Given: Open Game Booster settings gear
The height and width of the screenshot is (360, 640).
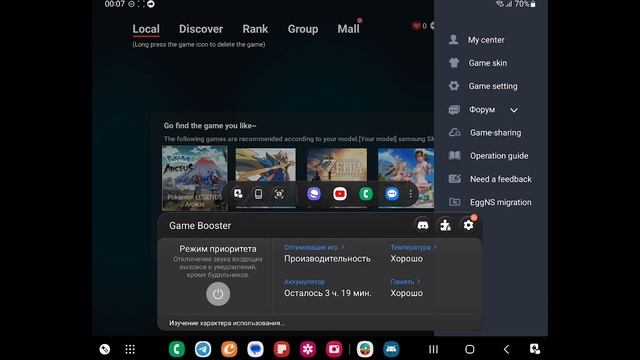Looking at the screenshot, I should click(469, 225).
